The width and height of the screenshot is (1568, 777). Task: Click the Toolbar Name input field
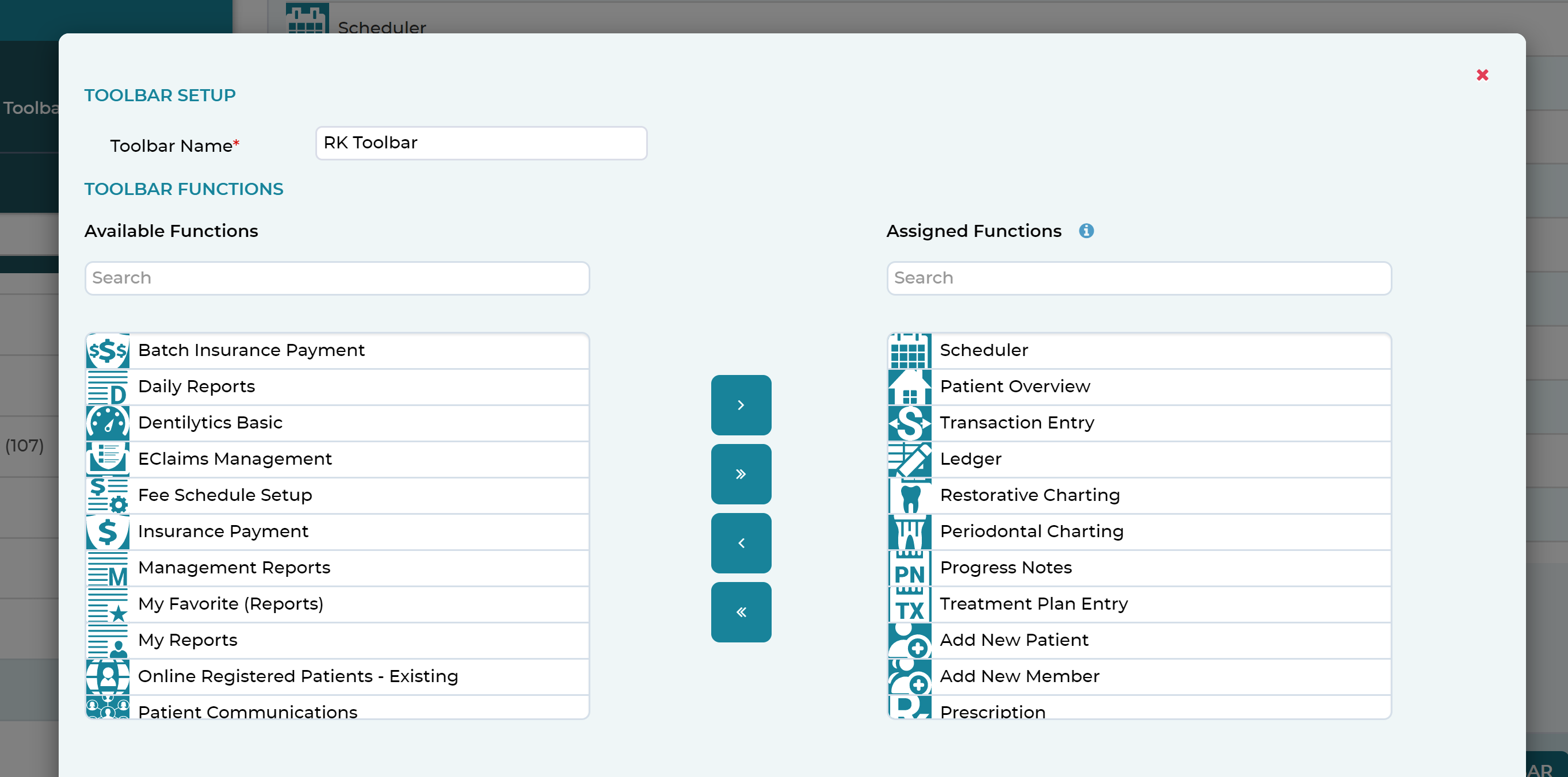481,143
